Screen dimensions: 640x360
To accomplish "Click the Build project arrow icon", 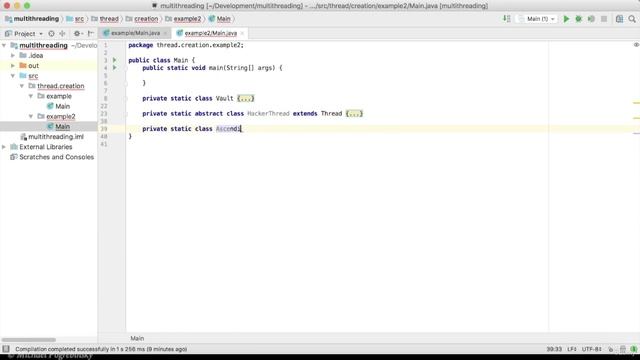I will point(507,19).
